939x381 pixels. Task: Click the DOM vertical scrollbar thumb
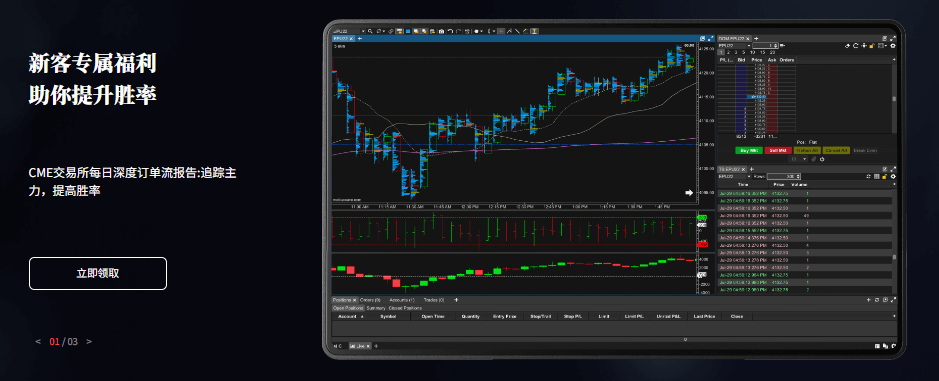click(895, 99)
